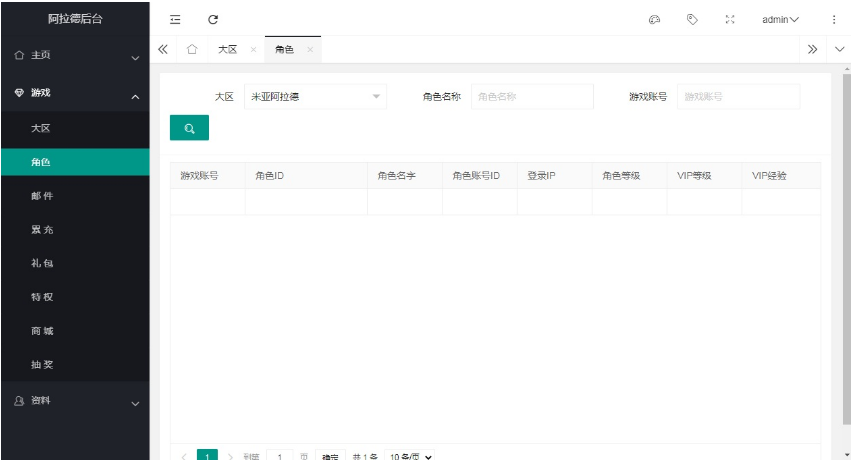This screenshot has width=851, height=460.
Task: Open 邮件 in the sidebar
Action: [x=42, y=196]
